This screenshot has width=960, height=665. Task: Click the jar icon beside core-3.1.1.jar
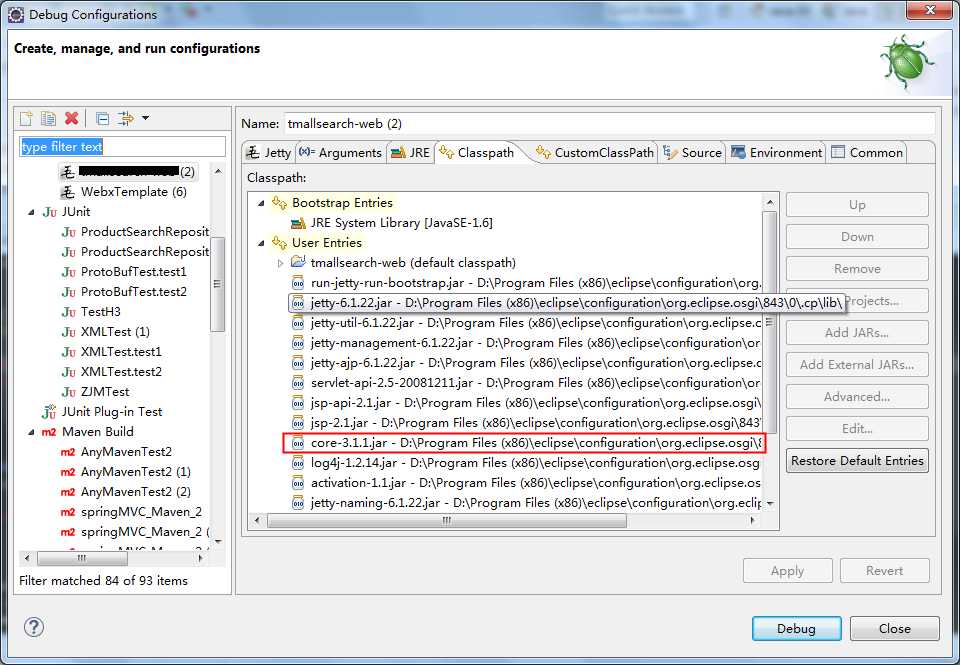tap(298, 443)
